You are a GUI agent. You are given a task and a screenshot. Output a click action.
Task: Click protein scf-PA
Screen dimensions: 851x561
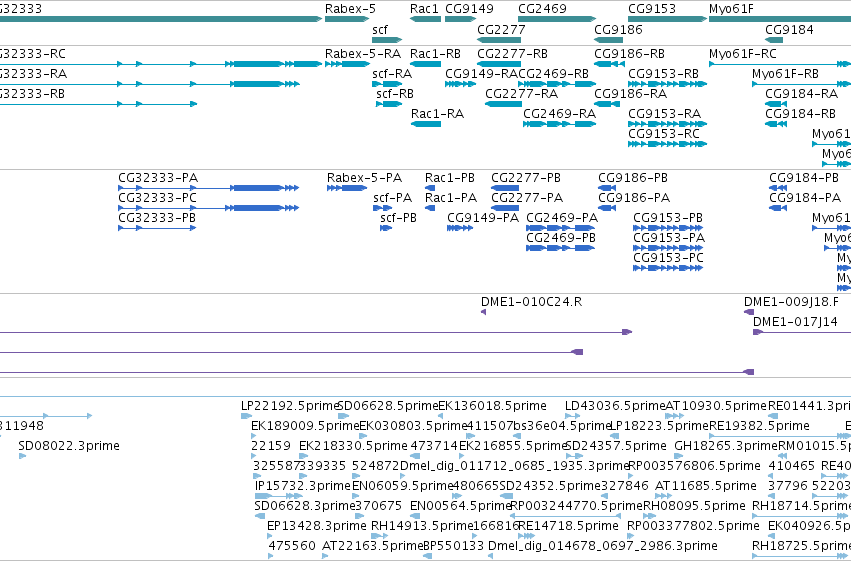383,208
